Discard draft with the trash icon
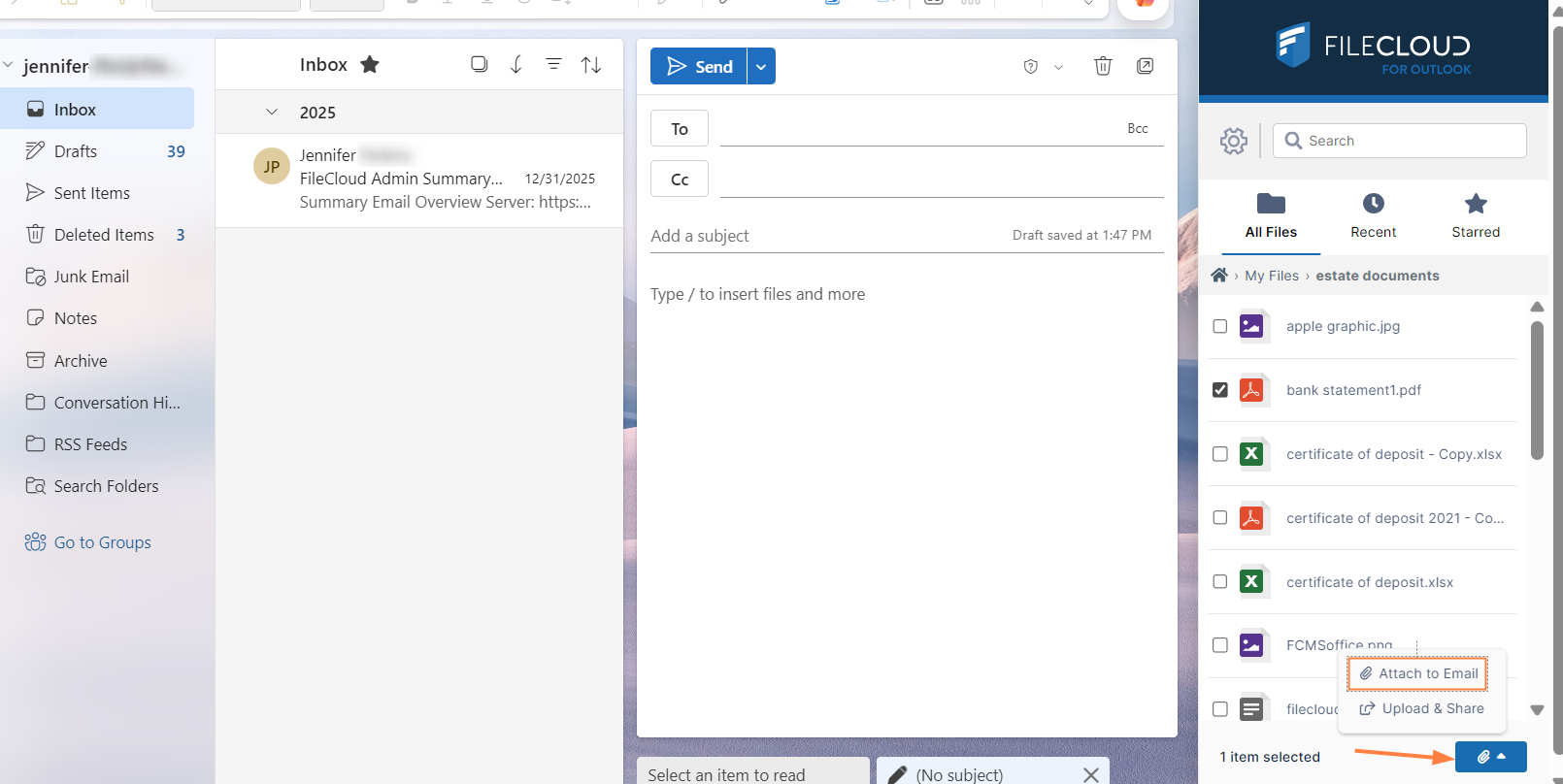The height and width of the screenshot is (784, 1563). [x=1103, y=66]
